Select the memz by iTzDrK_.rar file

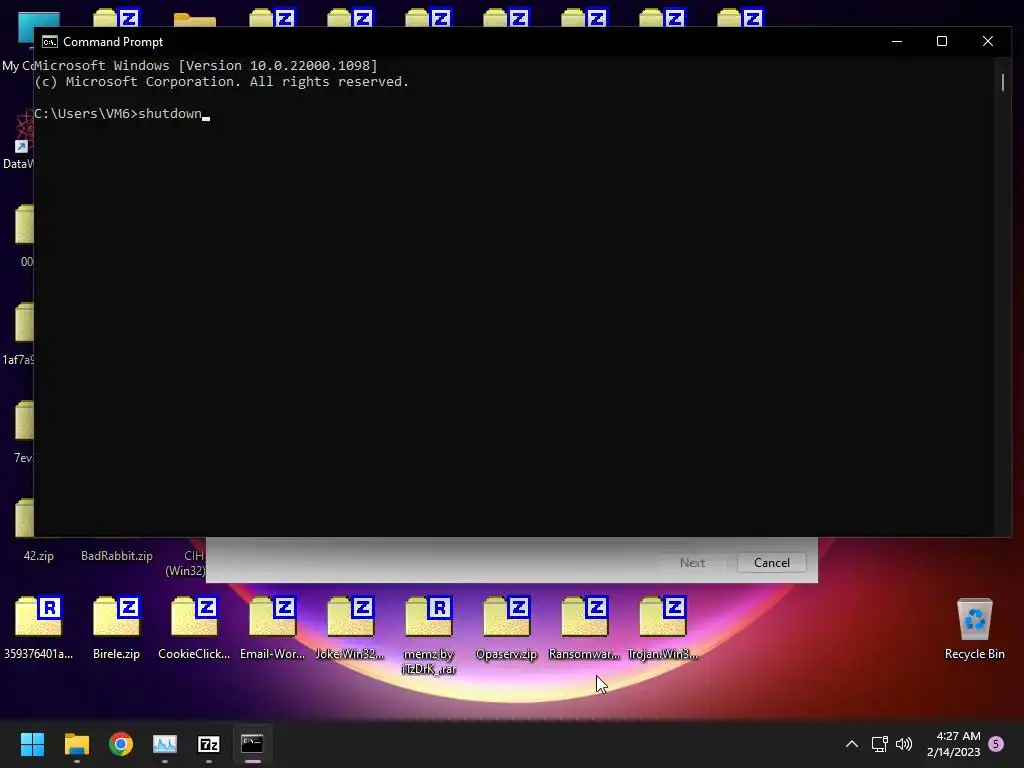[x=428, y=635]
